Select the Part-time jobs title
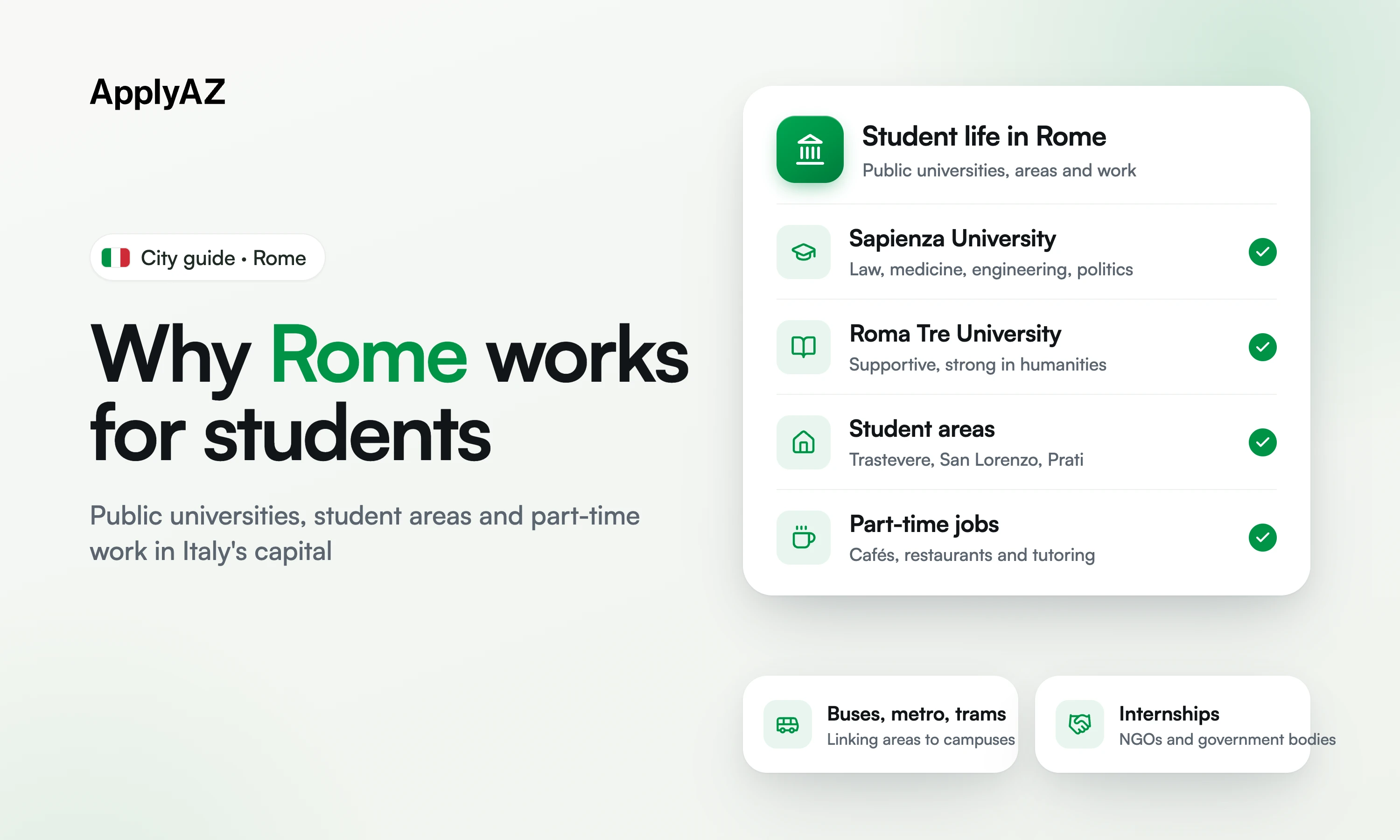Image resolution: width=1400 pixels, height=840 pixels. [924, 525]
